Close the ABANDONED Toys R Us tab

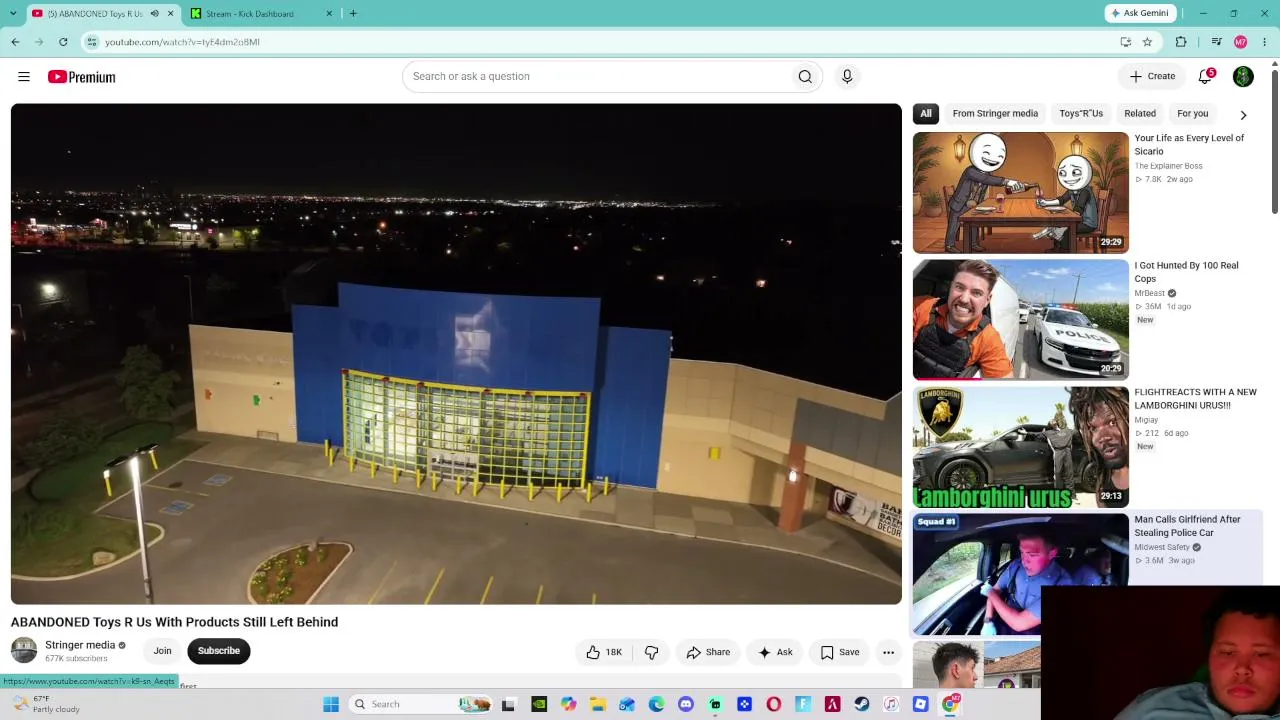170,13
